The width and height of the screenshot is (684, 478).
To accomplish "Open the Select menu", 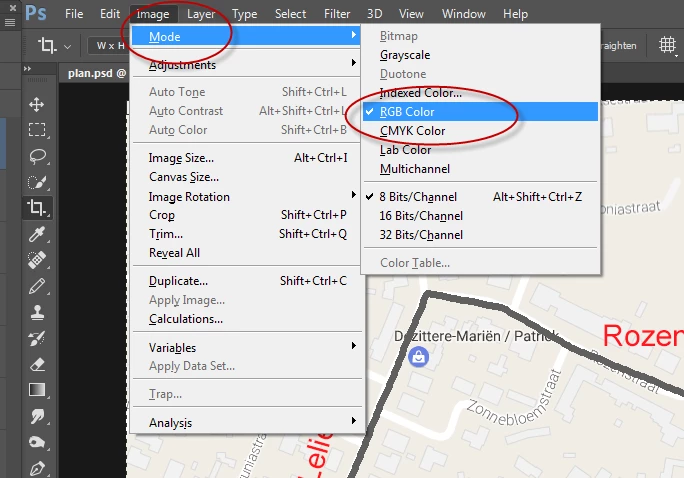I will (290, 14).
